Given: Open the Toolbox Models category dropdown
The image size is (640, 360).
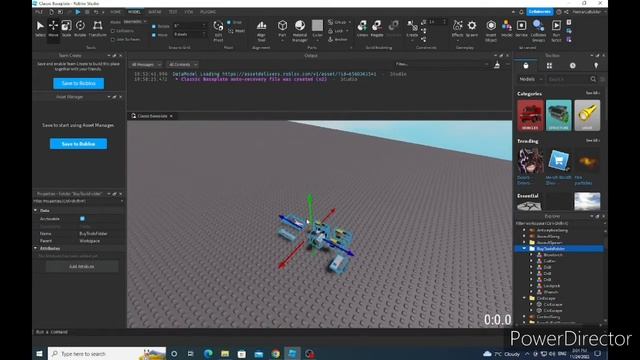Looking at the screenshot, I should pos(530,79).
